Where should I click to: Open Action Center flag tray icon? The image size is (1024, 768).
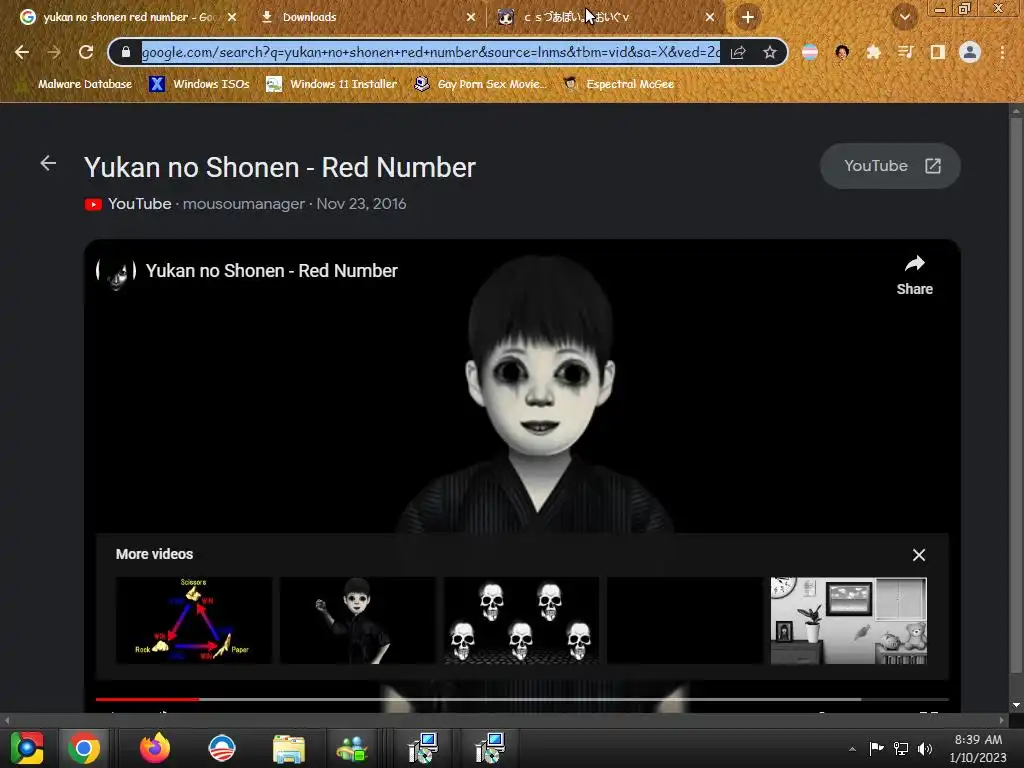(x=876, y=748)
